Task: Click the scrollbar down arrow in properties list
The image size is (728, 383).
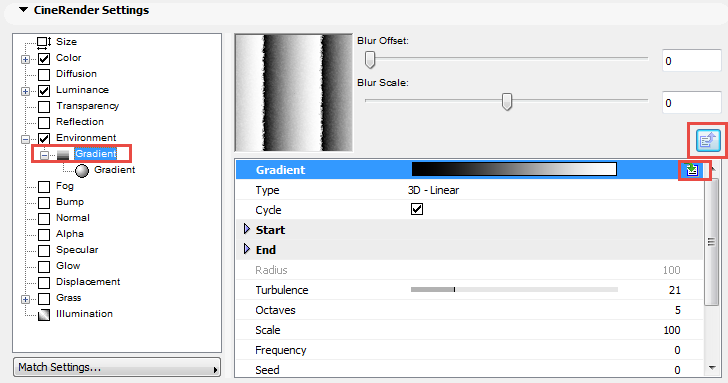Action: (x=712, y=368)
